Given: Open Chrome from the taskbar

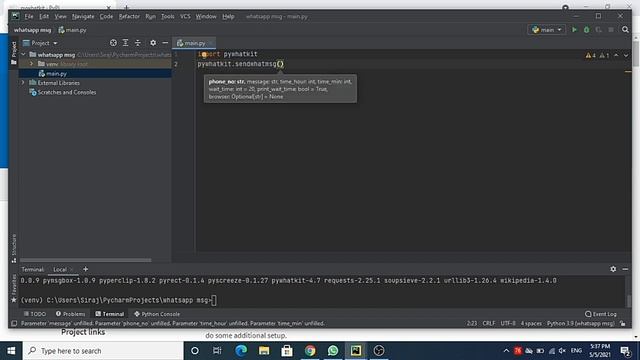Looking at the screenshot, I should [310, 351].
